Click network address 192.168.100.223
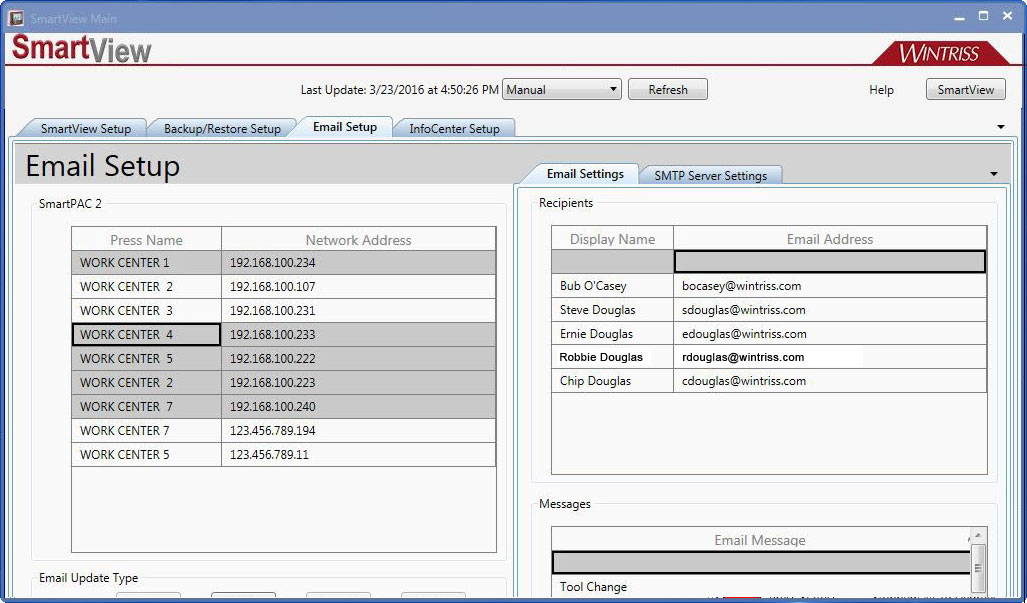Viewport: 1027px width, 603px height. point(272,382)
